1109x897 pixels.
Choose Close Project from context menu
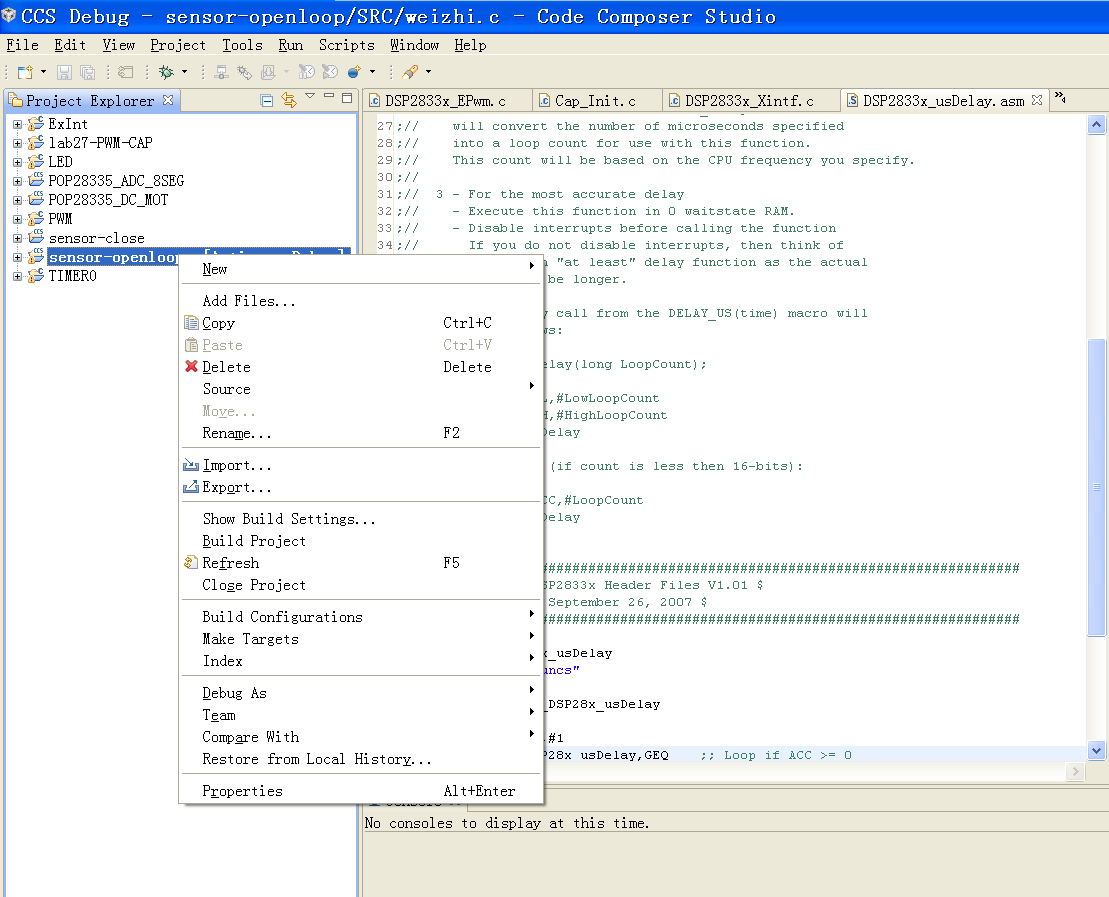click(x=361, y=585)
